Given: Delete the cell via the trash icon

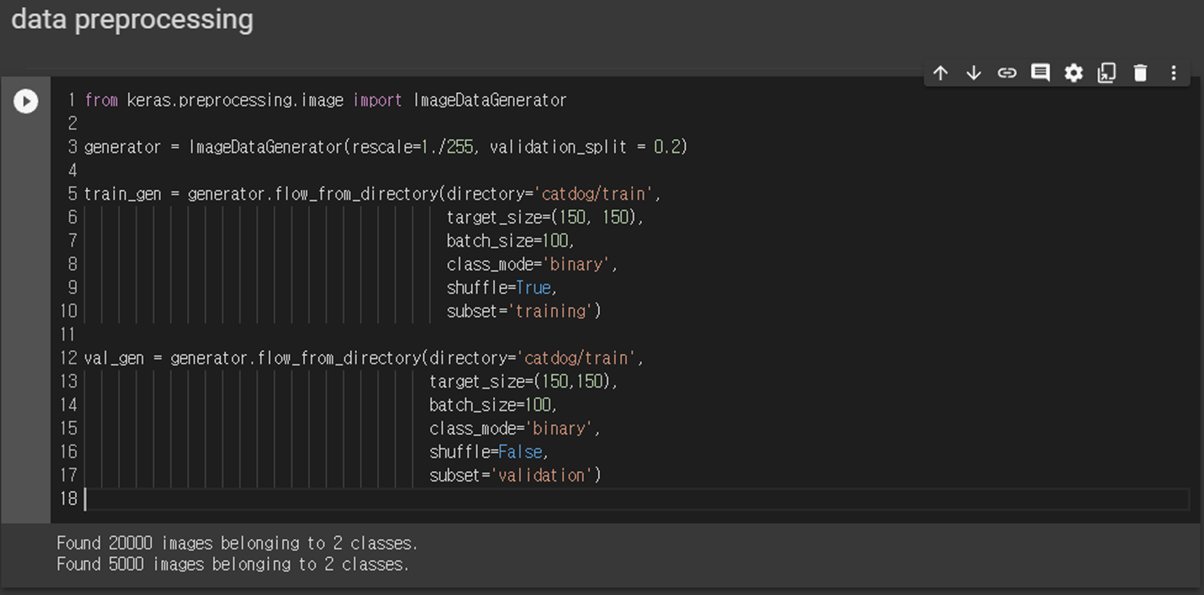Looking at the screenshot, I should 1140,72.
